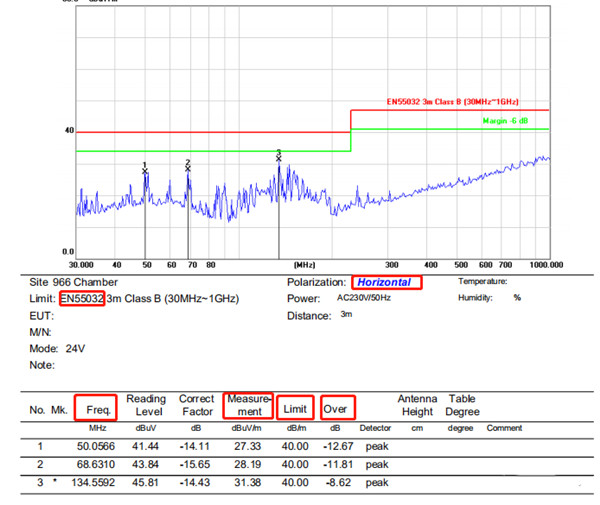The height and width of the screenshot is (505, 600).
Task: Click the 134.5592 frequency cell
Action: click(94, 483)
